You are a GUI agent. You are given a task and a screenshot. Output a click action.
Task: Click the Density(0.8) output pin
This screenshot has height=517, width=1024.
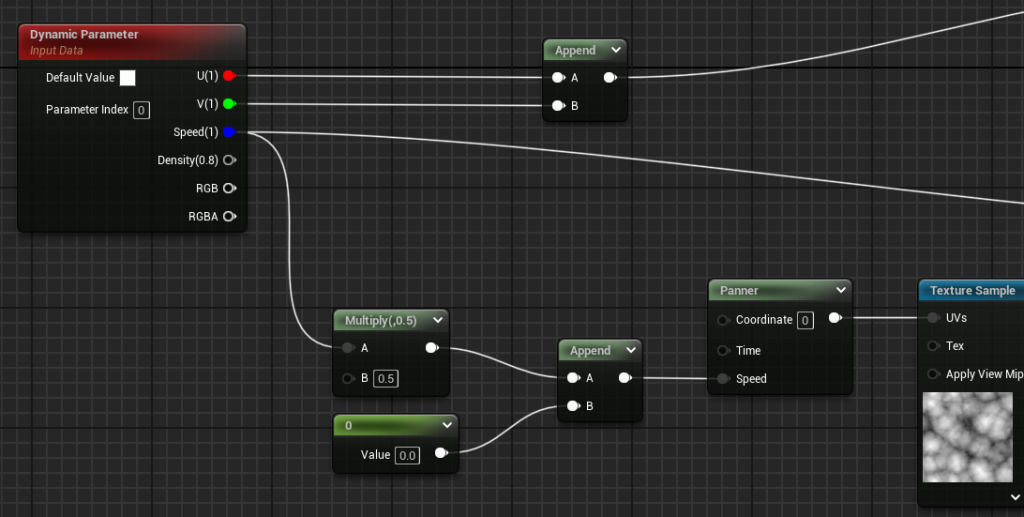tap(229, 160)
